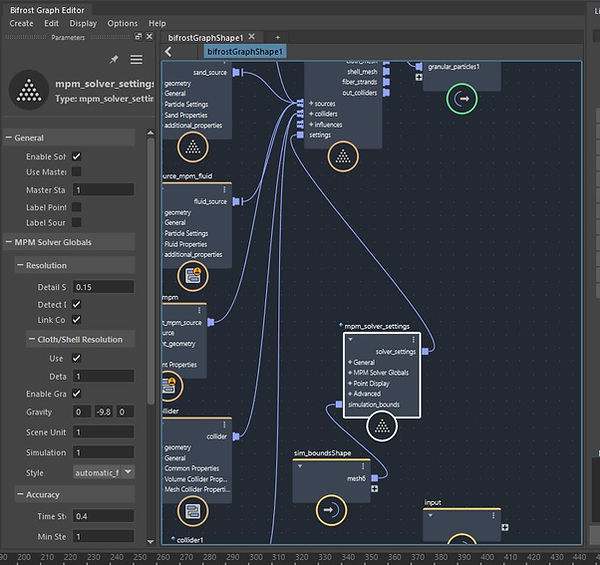
Task: Click the sand_source output port
Action: [236, 72]
